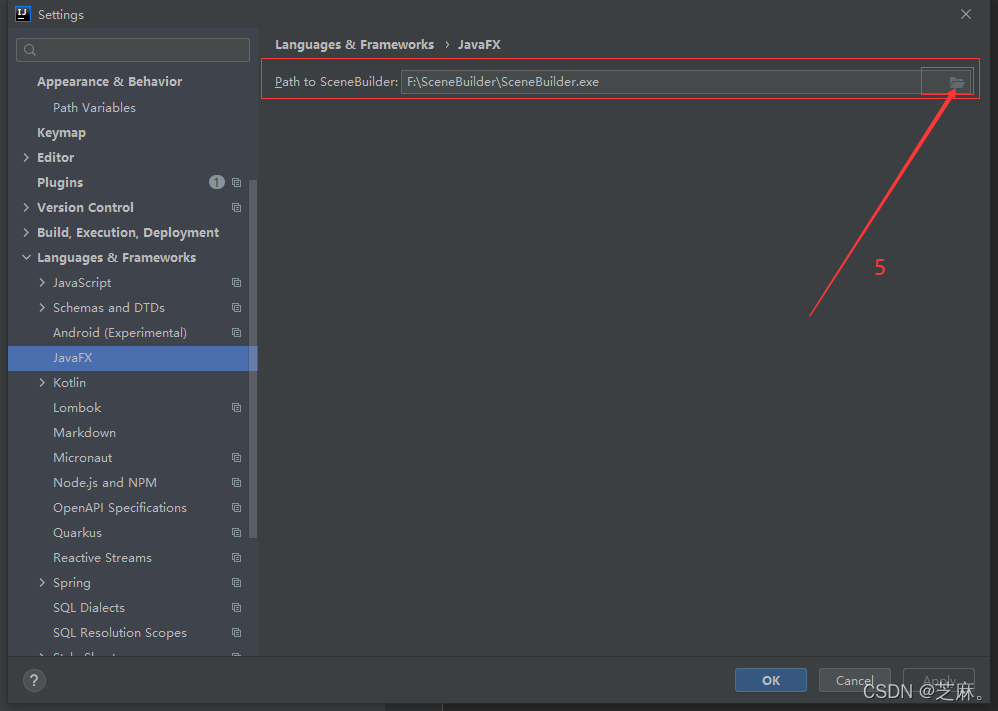Click the project-level icon next to Android (Experimental)
This screenshot has width=998, height=711.
tap(237, 332)
